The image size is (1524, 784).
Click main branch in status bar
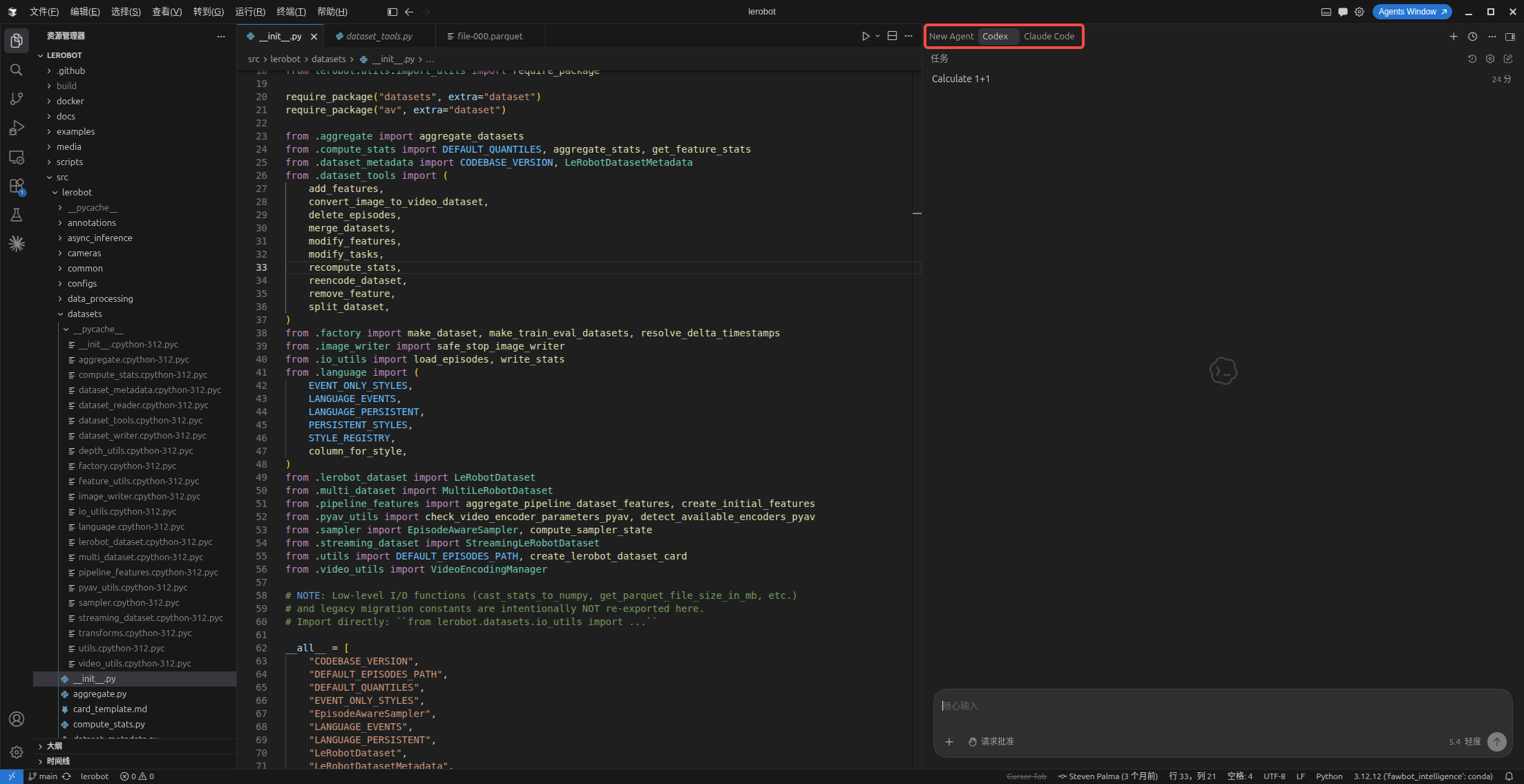point(43,776)
